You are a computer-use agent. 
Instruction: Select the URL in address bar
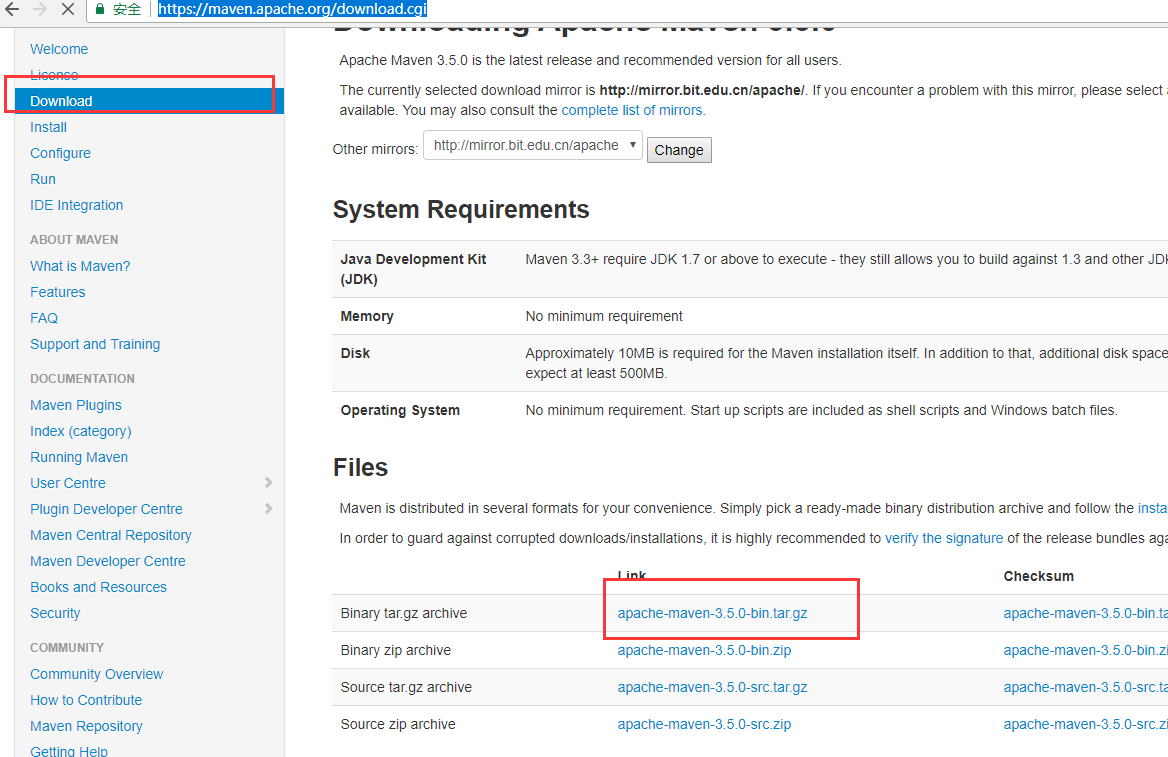[x=292, y=9]
